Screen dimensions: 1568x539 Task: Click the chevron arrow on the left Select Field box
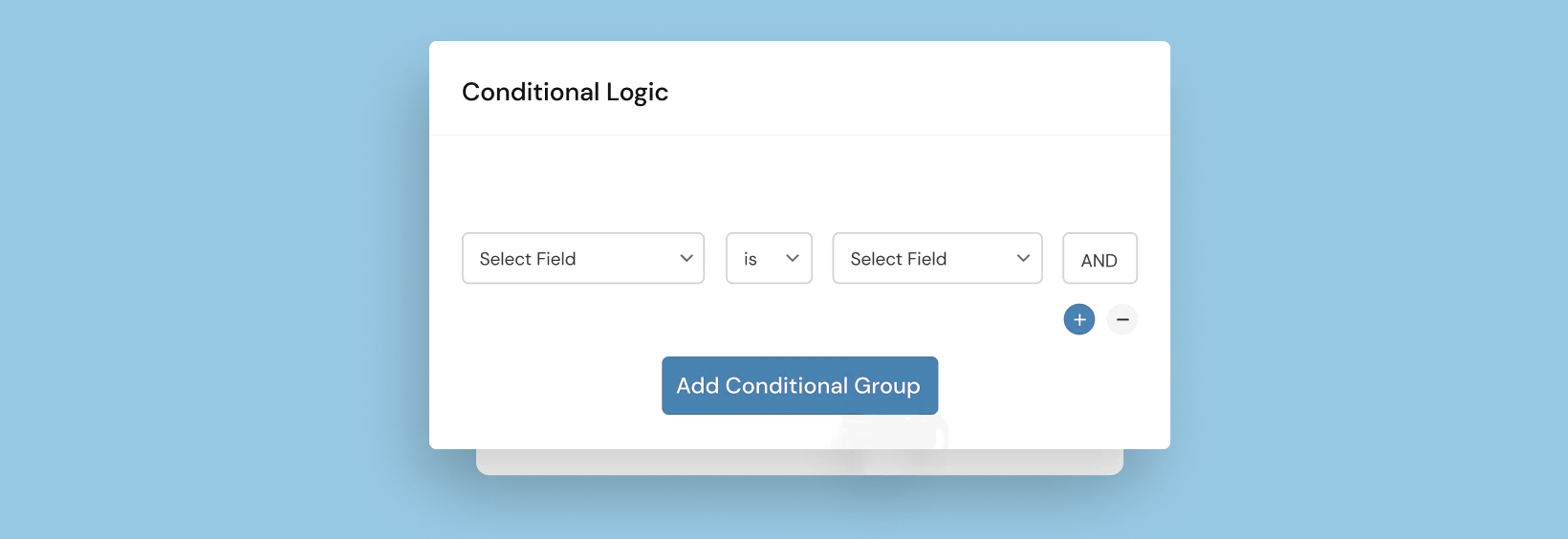pyautogui.click(x=686, y=258)
